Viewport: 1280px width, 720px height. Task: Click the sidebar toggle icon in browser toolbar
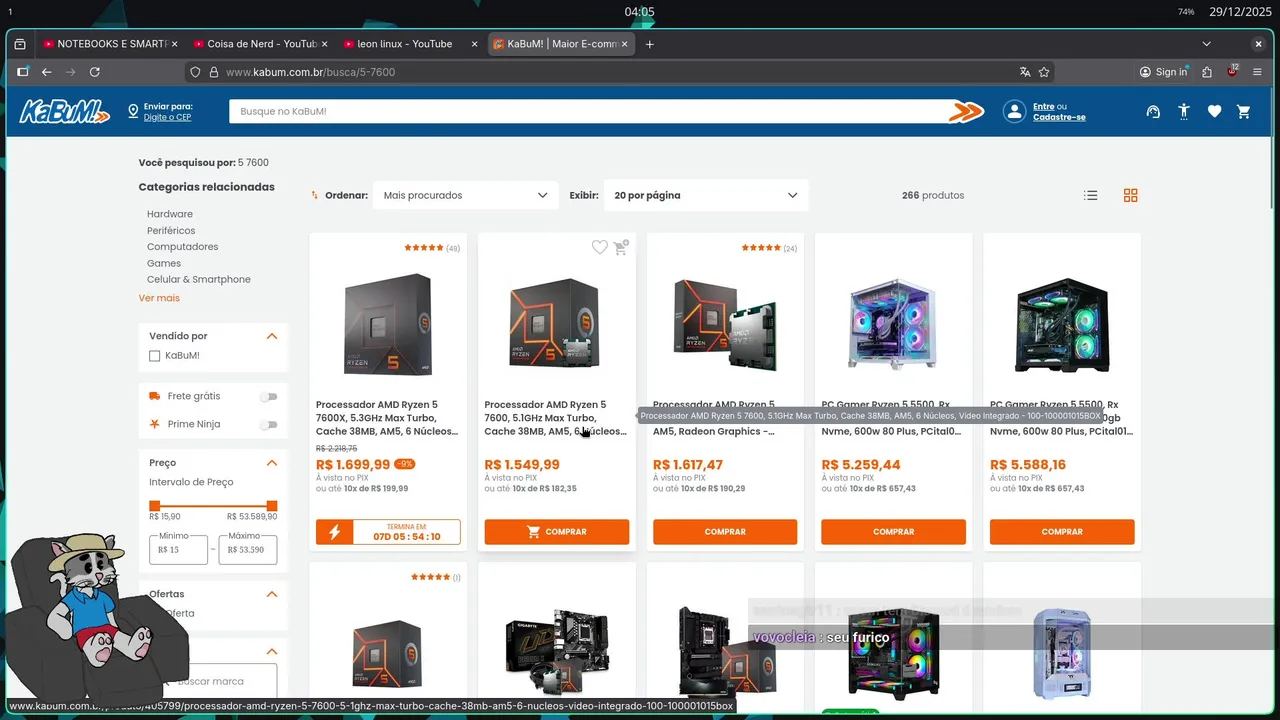pos(22,72)
